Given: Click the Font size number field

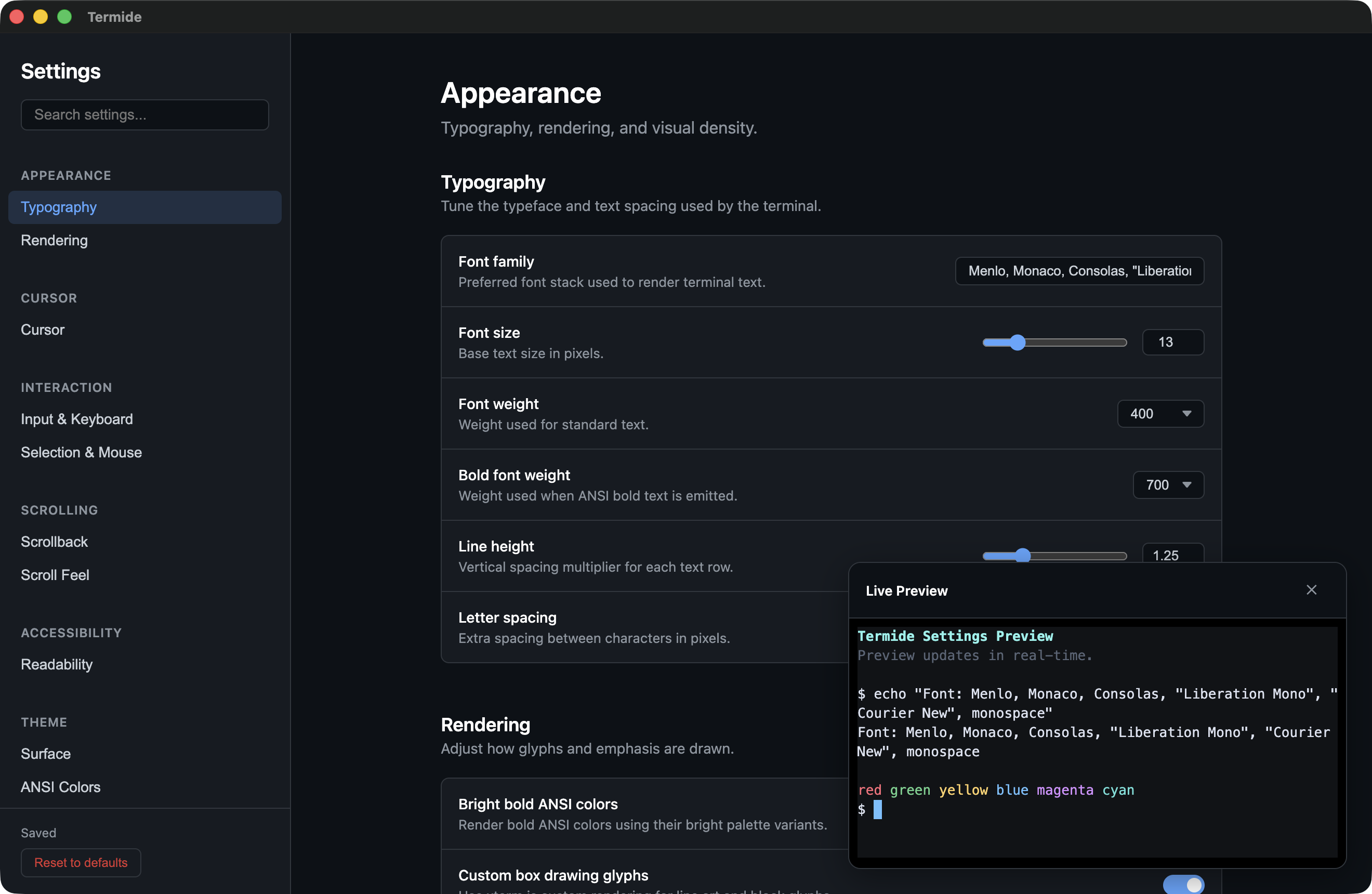Looking at the screenshot, I should pos(1172,343).
